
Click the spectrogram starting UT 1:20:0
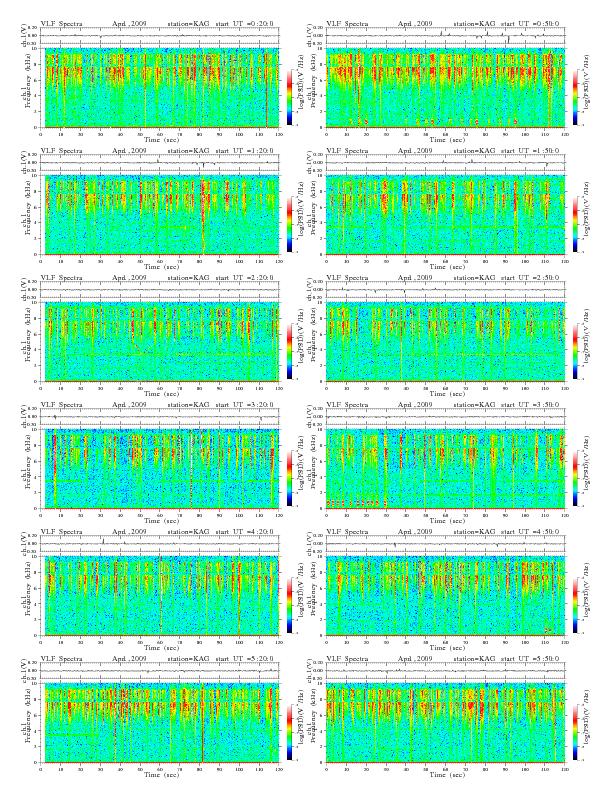click(x=160, y=215)
